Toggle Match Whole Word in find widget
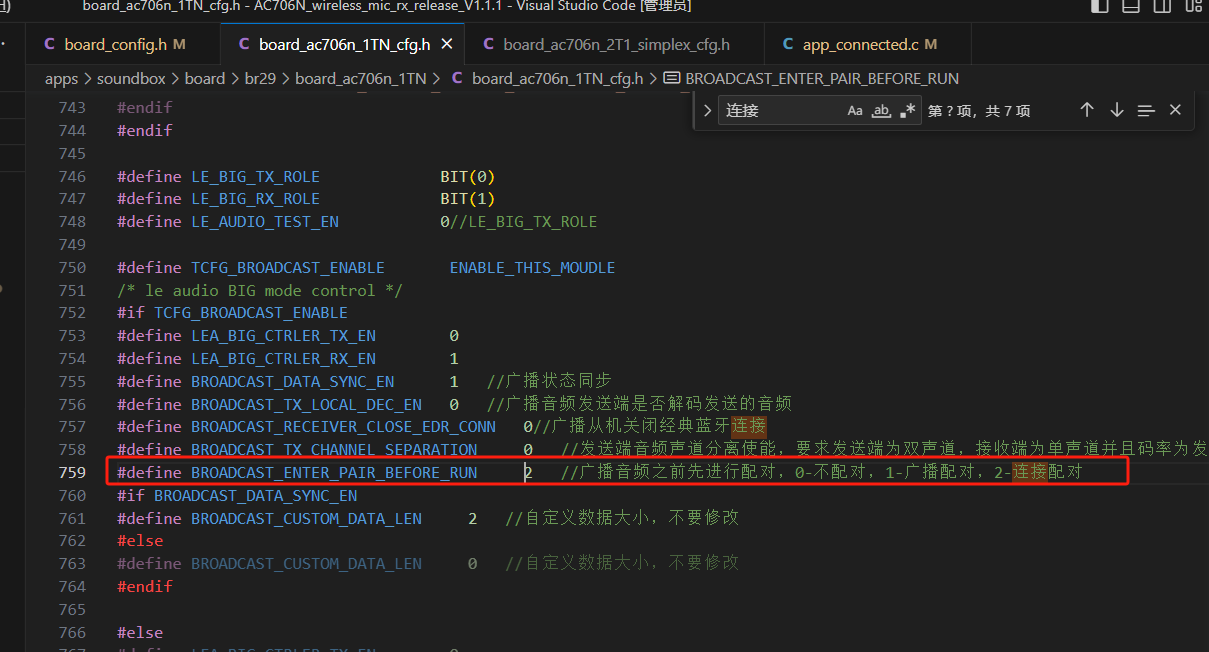 pyautogui.click(x=881, y=111)
